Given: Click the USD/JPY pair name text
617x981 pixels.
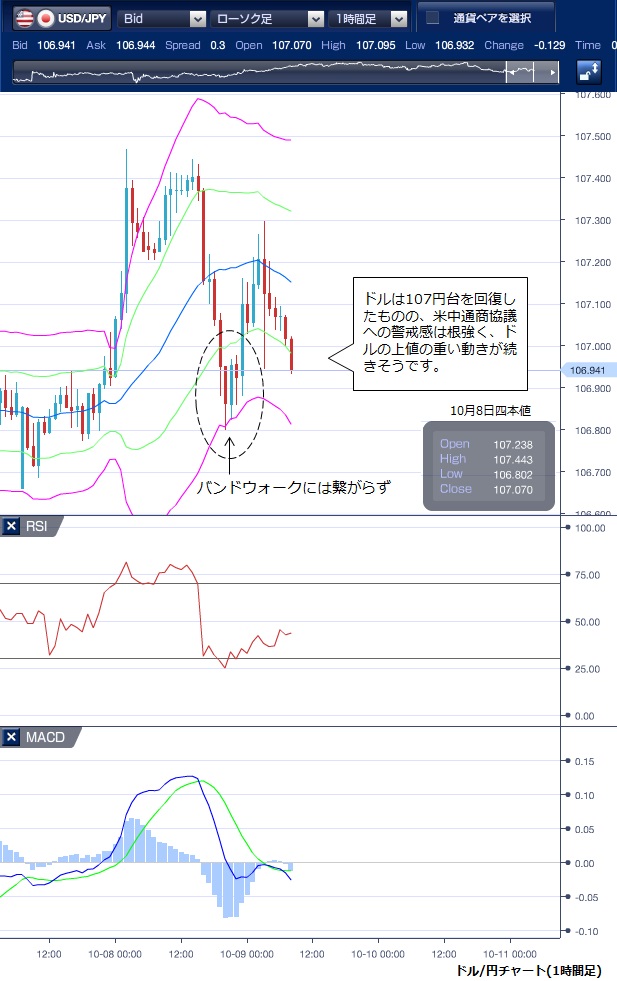Looking at the screenshot, I should coord(84,18).
